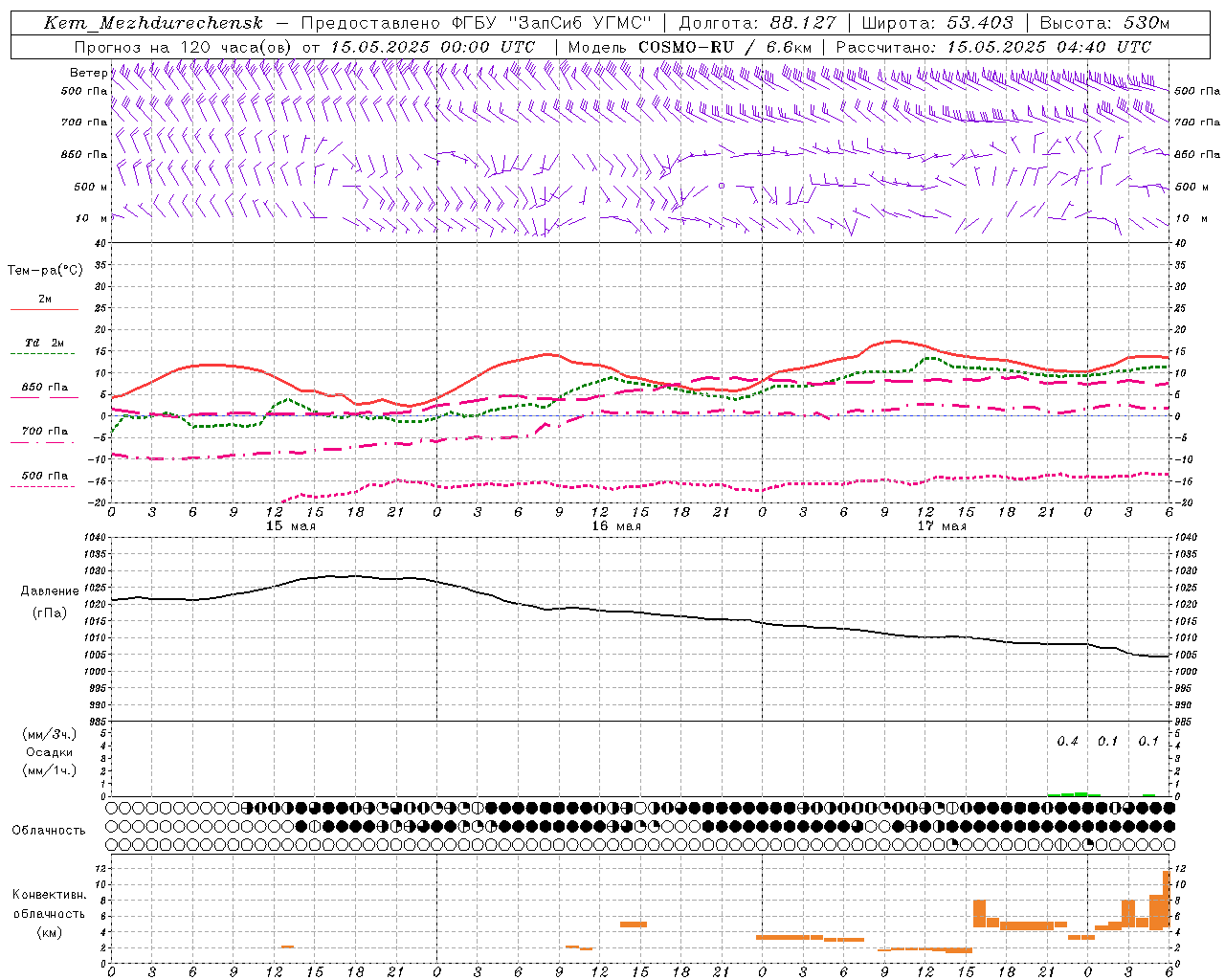Click the solid red 2м legend line sample
Viewport: 1225px width, 980px height.
44,309
